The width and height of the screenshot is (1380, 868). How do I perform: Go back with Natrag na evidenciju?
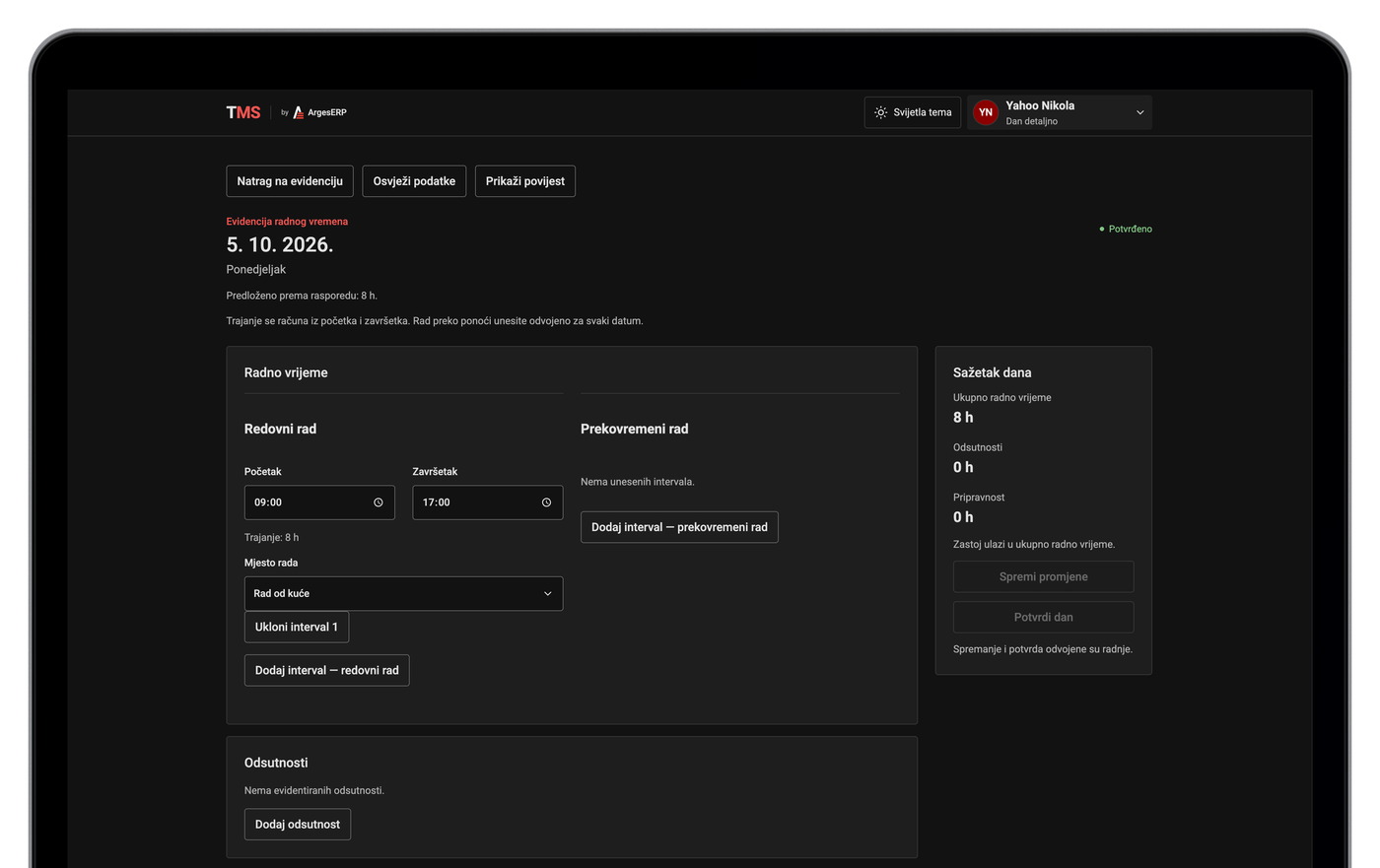pos(290,181)
